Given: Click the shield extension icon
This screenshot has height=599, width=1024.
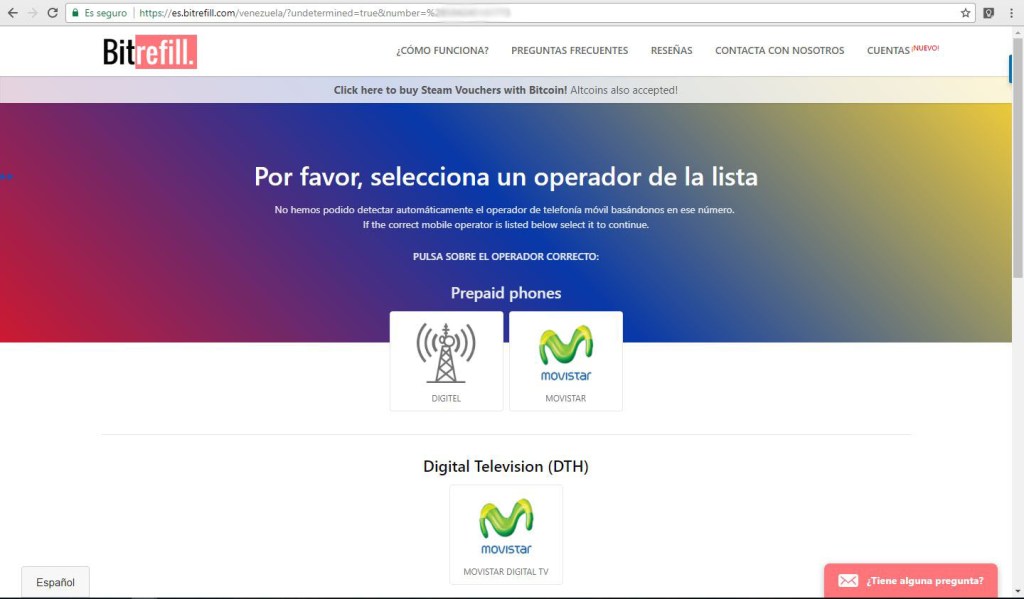Looking at the screenshot, I should pos(989,12).
